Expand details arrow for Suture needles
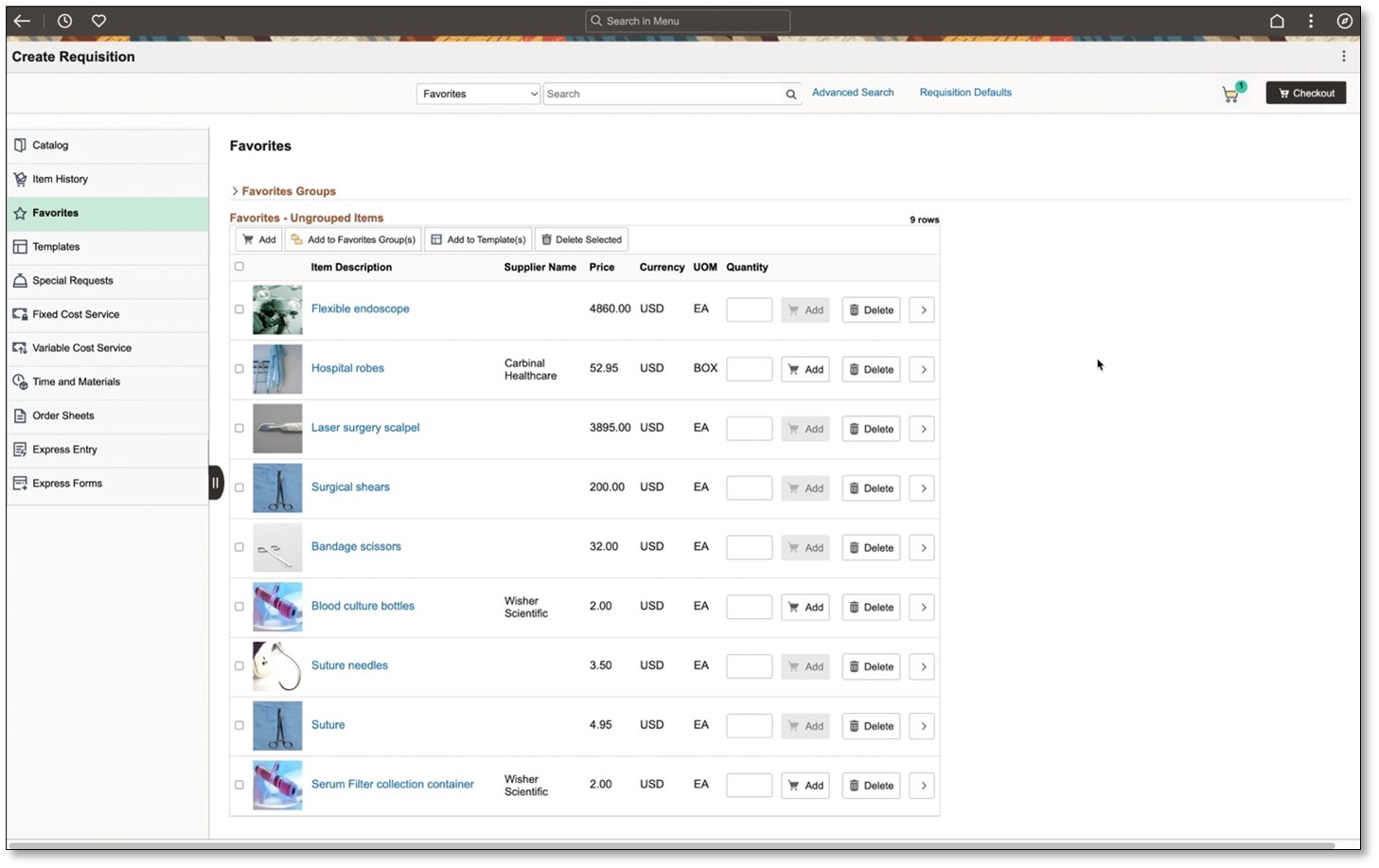This screenshot has height=868, width=1379. tap(922, 667)
